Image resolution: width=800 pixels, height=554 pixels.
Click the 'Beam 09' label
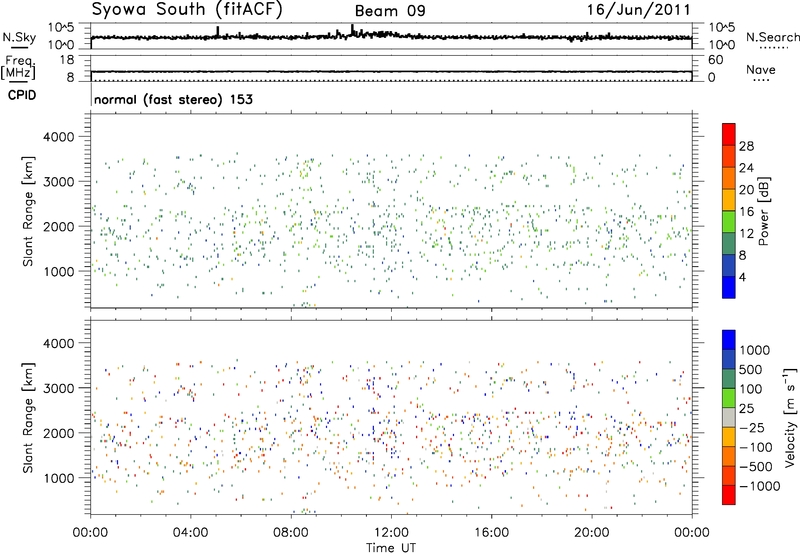(x=390, y=11)
